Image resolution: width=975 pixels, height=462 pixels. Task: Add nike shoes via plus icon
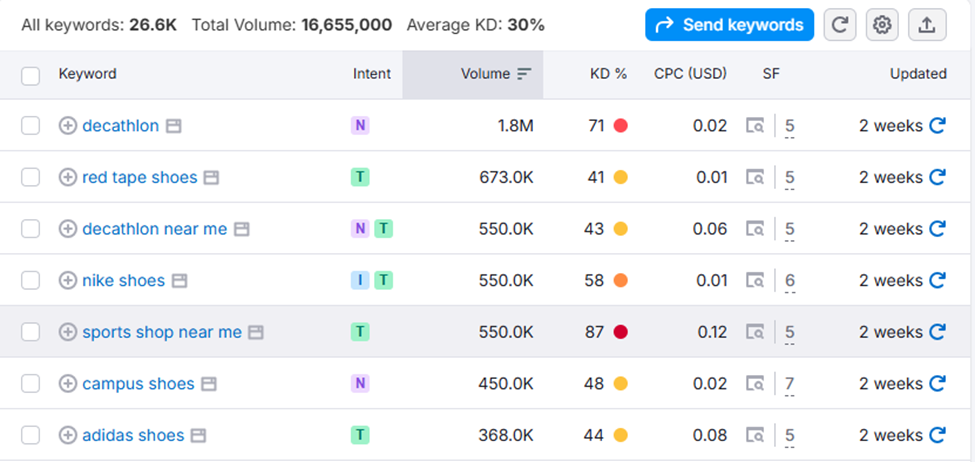67,280
